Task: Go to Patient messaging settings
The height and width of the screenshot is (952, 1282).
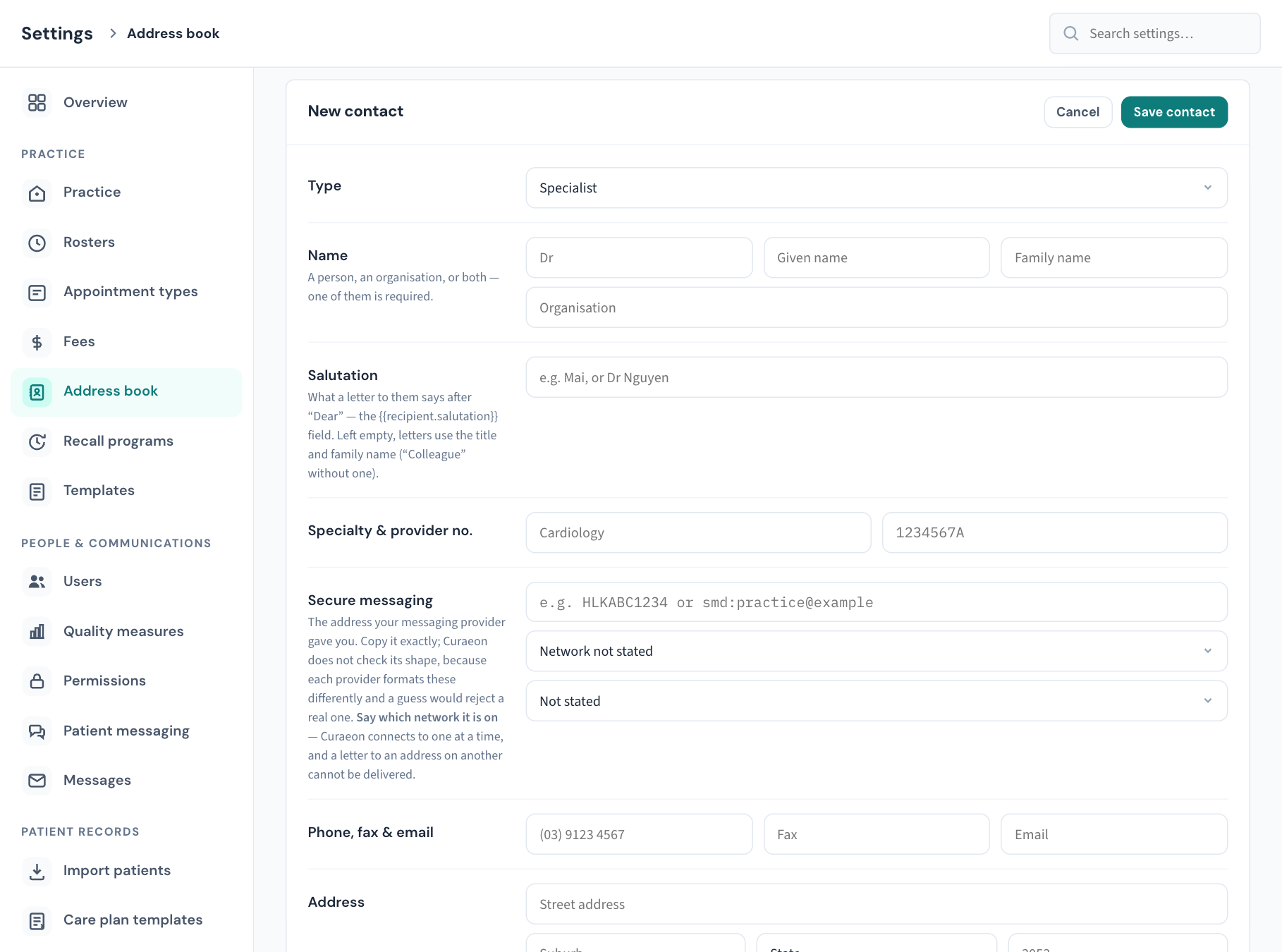Action: (126, 731)
